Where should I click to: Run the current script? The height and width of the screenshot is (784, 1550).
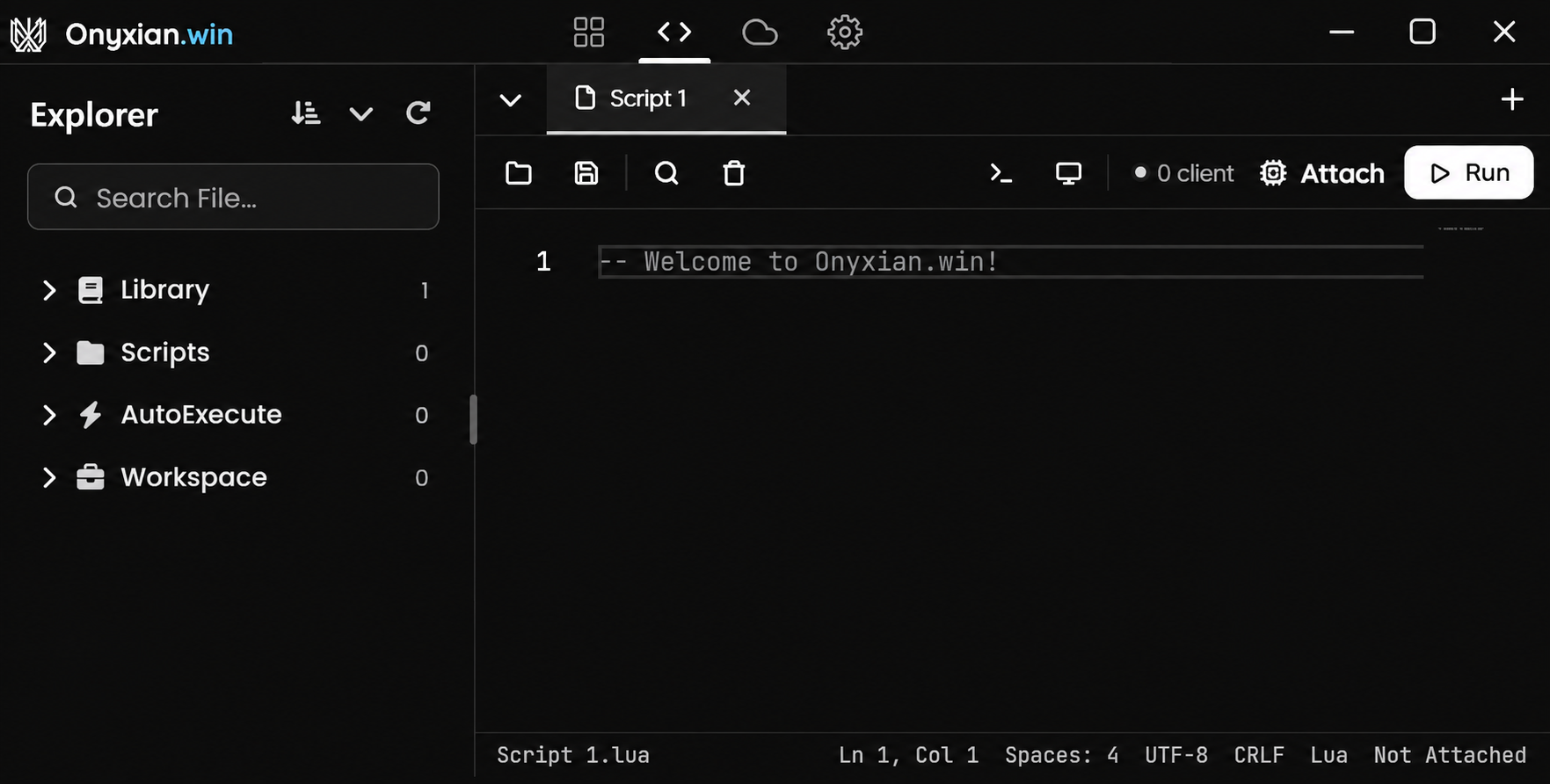tap(1469, 172)
